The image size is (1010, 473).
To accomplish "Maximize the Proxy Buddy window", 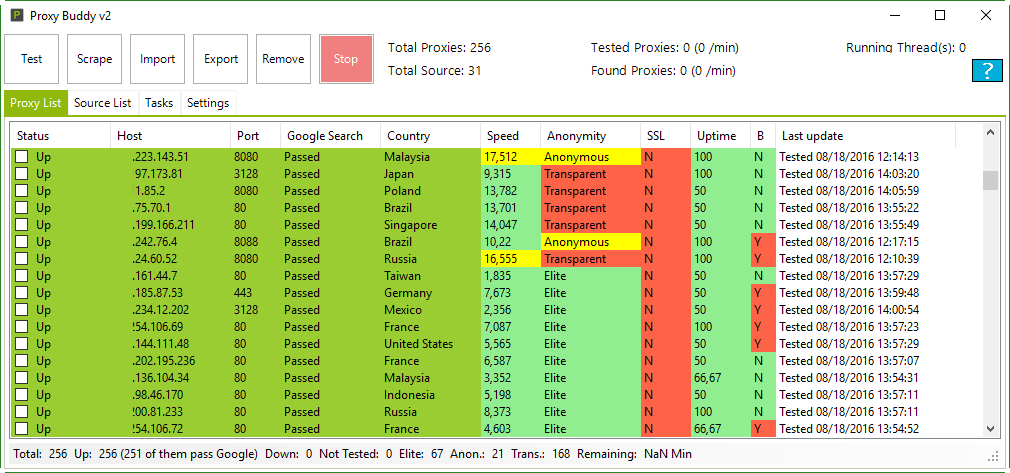I will (940, 15).
